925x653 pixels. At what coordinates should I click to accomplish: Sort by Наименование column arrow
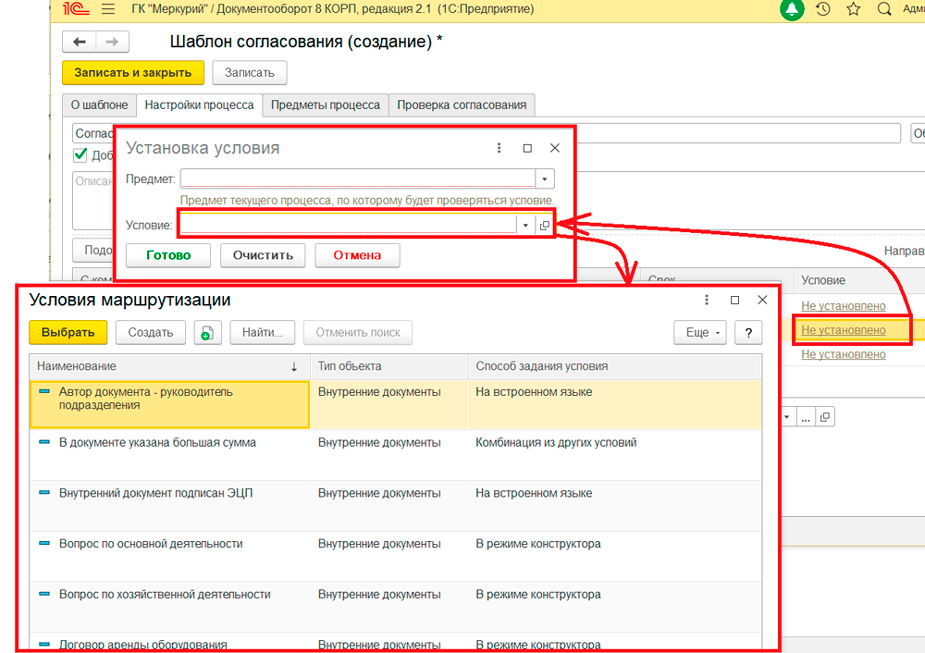point(294,367)
